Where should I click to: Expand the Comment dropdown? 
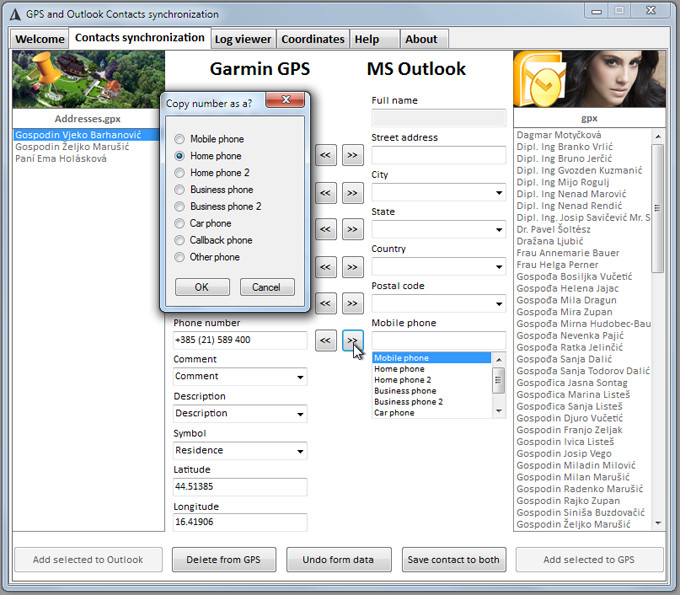[300, 377]
